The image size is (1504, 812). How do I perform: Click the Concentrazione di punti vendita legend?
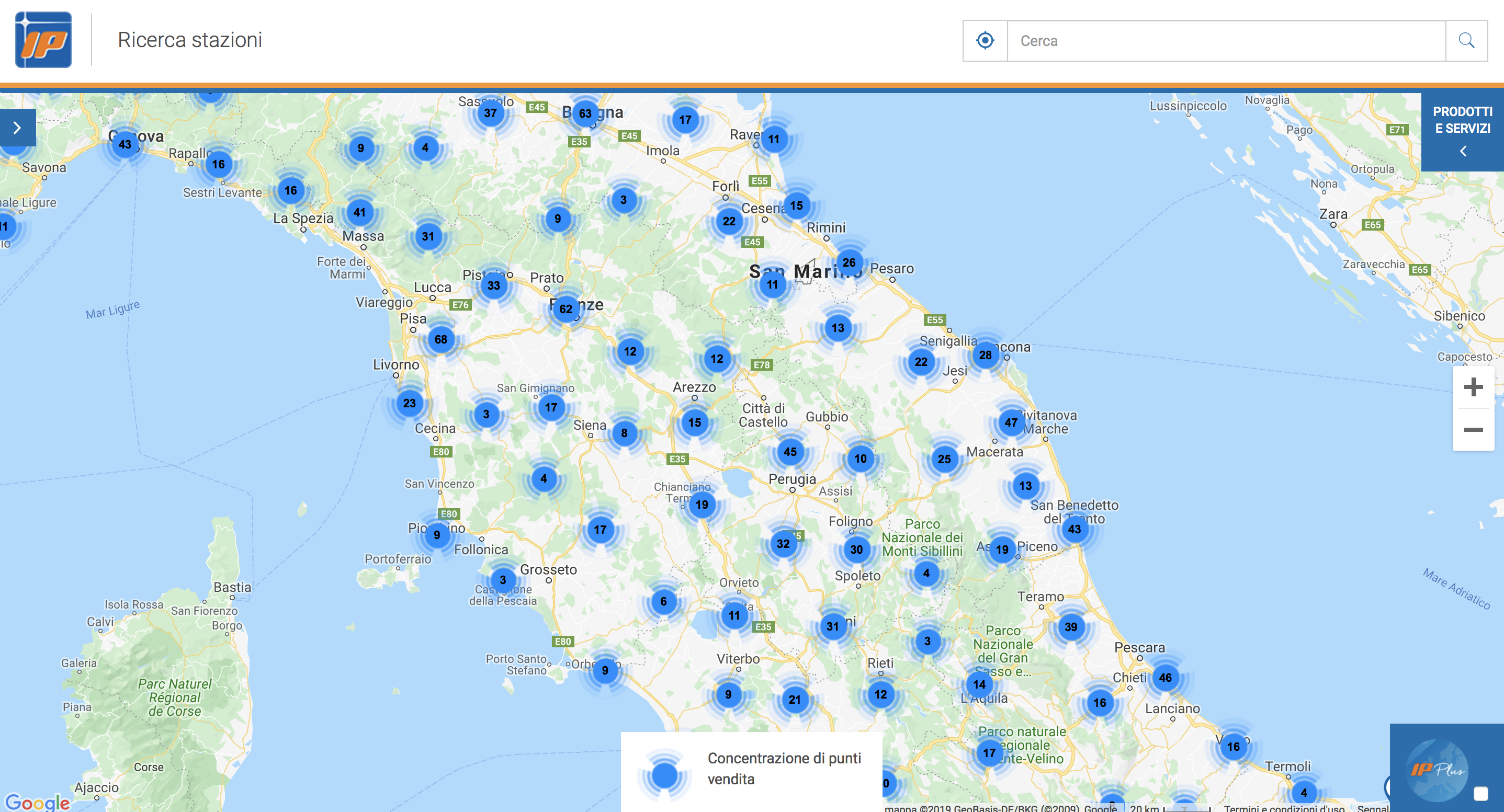click(751, 772)
